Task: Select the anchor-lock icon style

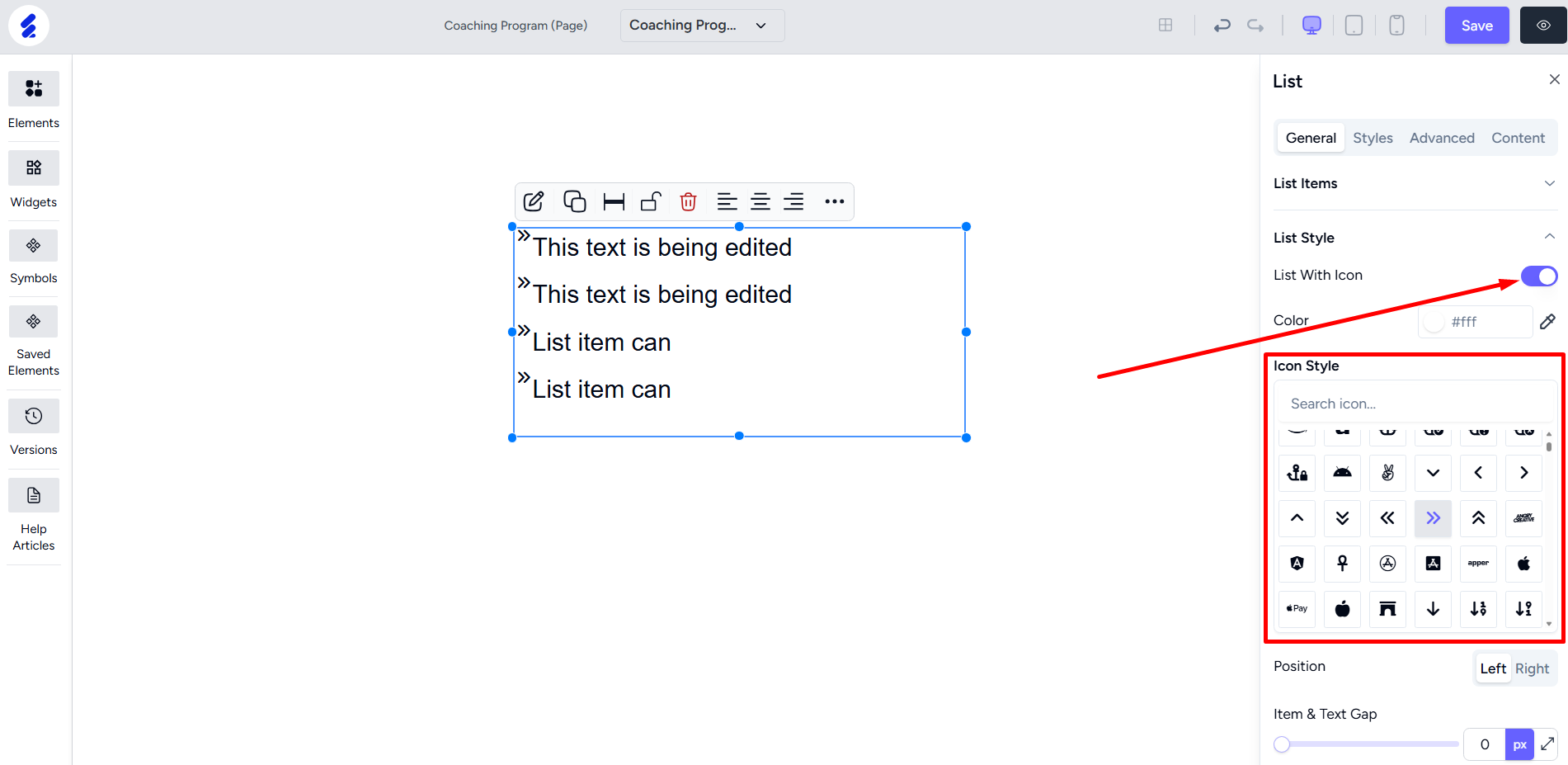Action: pyautogui.click(x=1297, y=473)
